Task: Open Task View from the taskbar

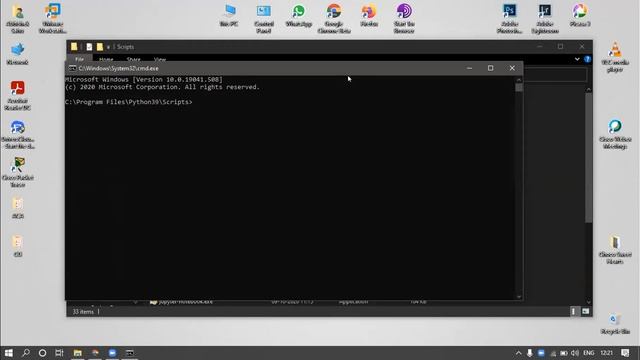Action: (x=59, y=353)
